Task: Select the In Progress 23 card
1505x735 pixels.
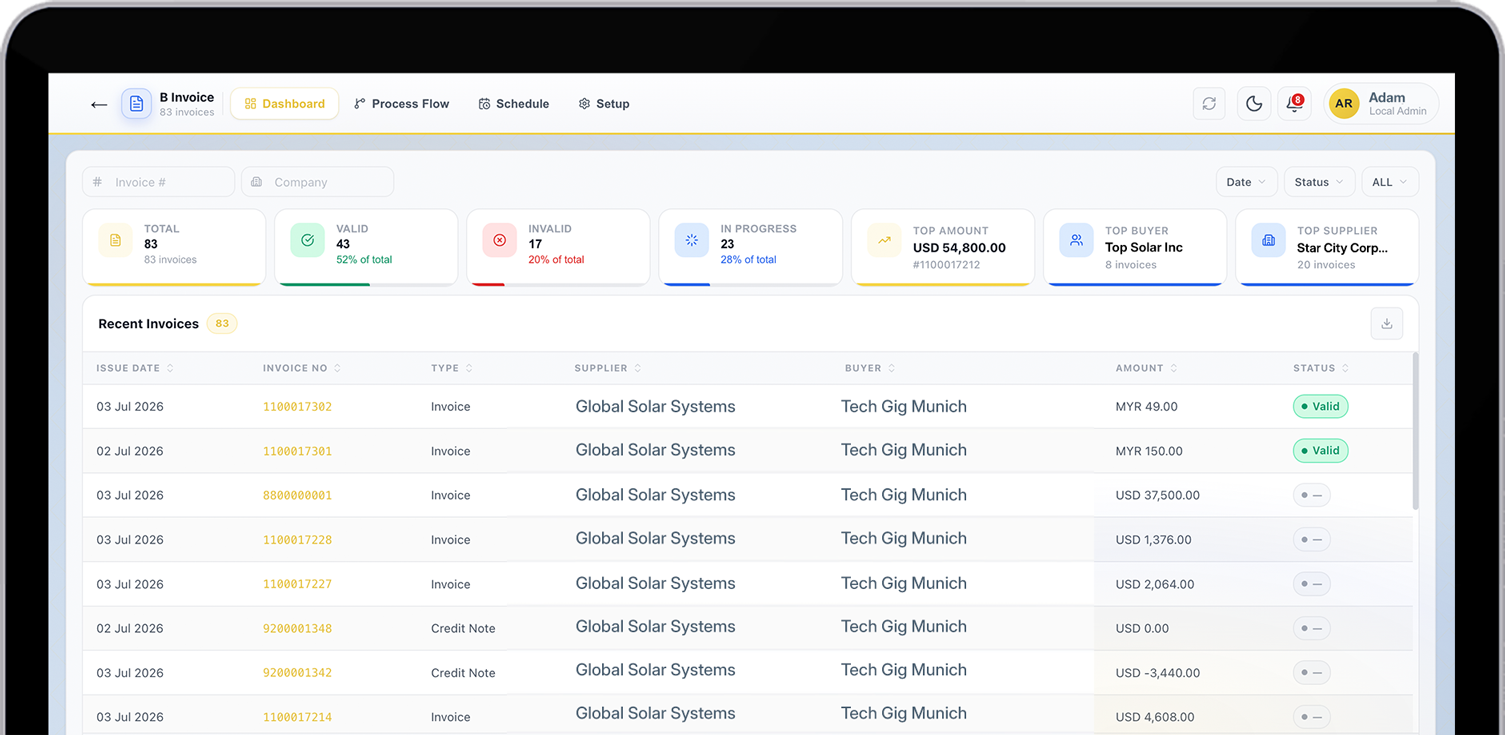Action: coord(750,247)
